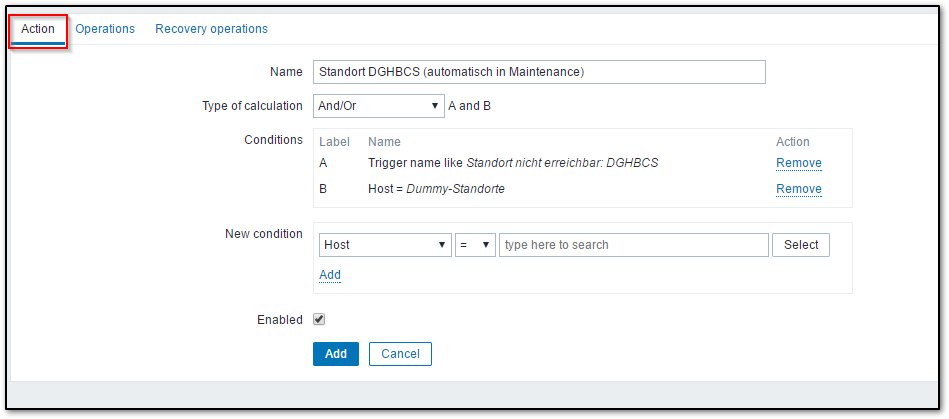Image resolution: width=949 pixels, height=419 pixels.
Task: Expand the new condition Host type dropdown
Action: click(x=385, y=245)
